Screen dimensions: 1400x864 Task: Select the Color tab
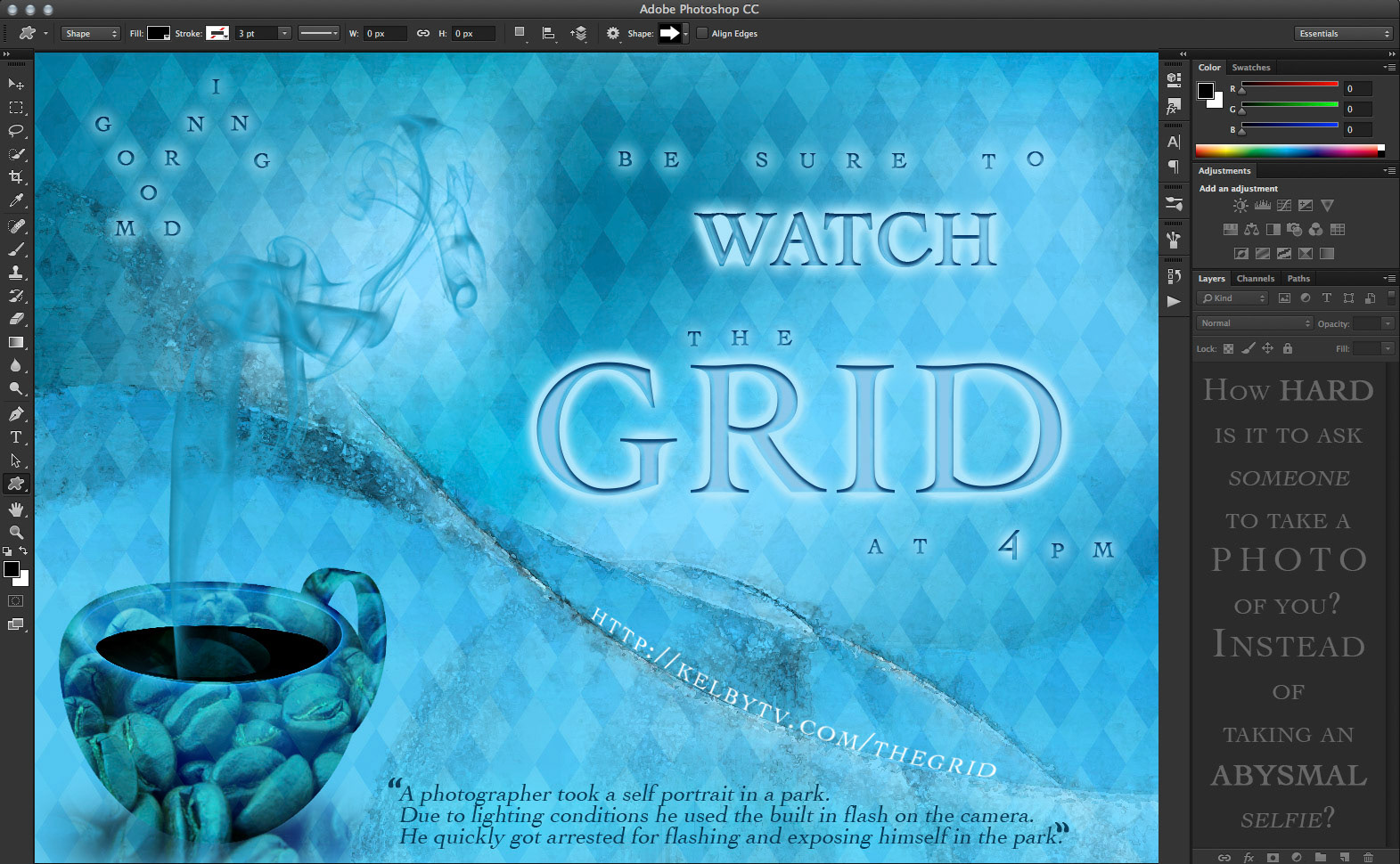click(x=1209, y=68)
